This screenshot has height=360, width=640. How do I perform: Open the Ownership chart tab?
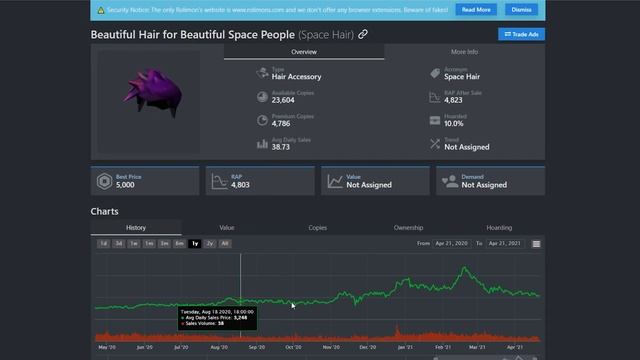408,228
